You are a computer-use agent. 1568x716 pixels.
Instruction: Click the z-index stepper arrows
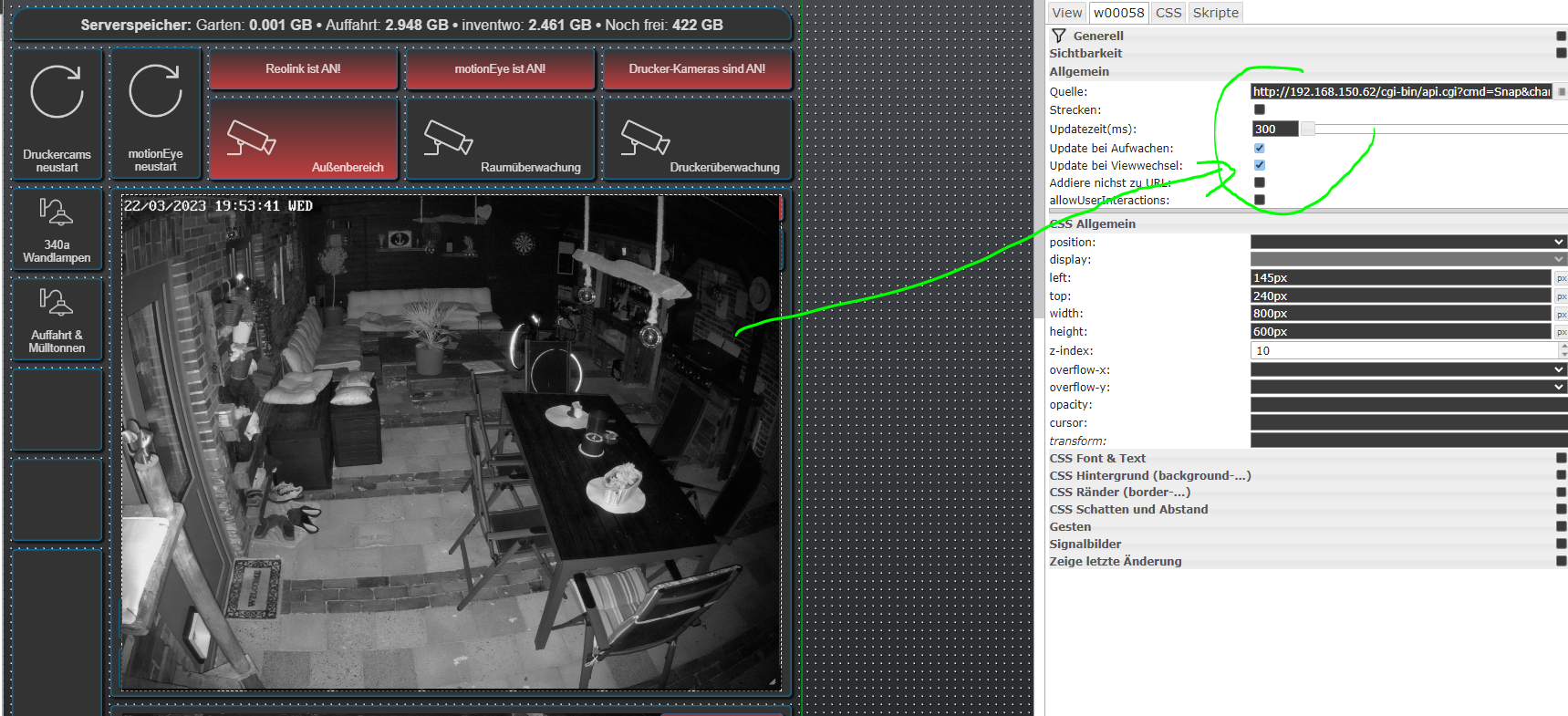coord(1563,350)
